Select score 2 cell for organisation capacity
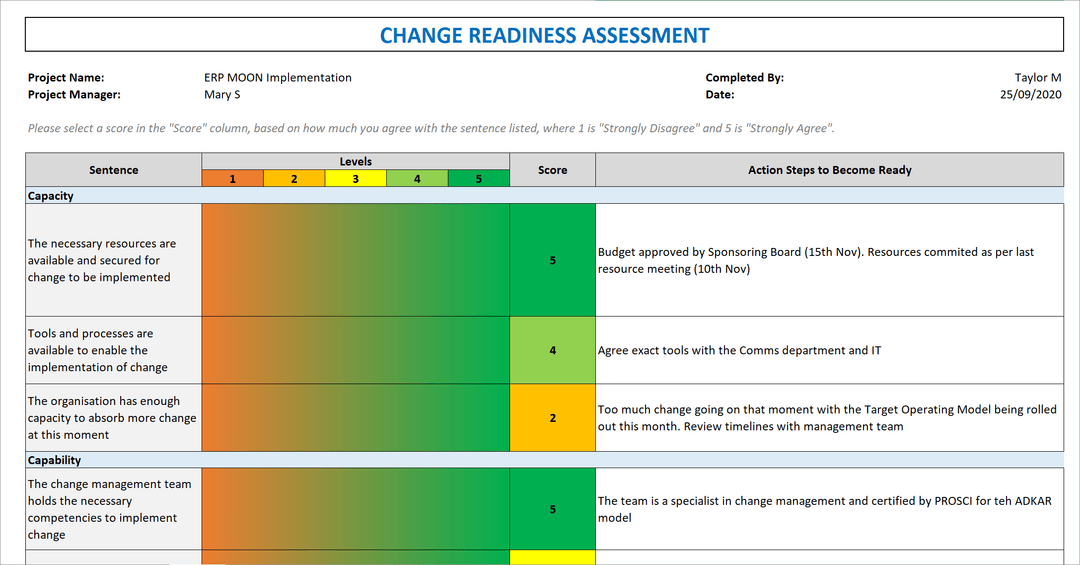The height and width of the screenshot is (565, 1080). tap(552, 418)
